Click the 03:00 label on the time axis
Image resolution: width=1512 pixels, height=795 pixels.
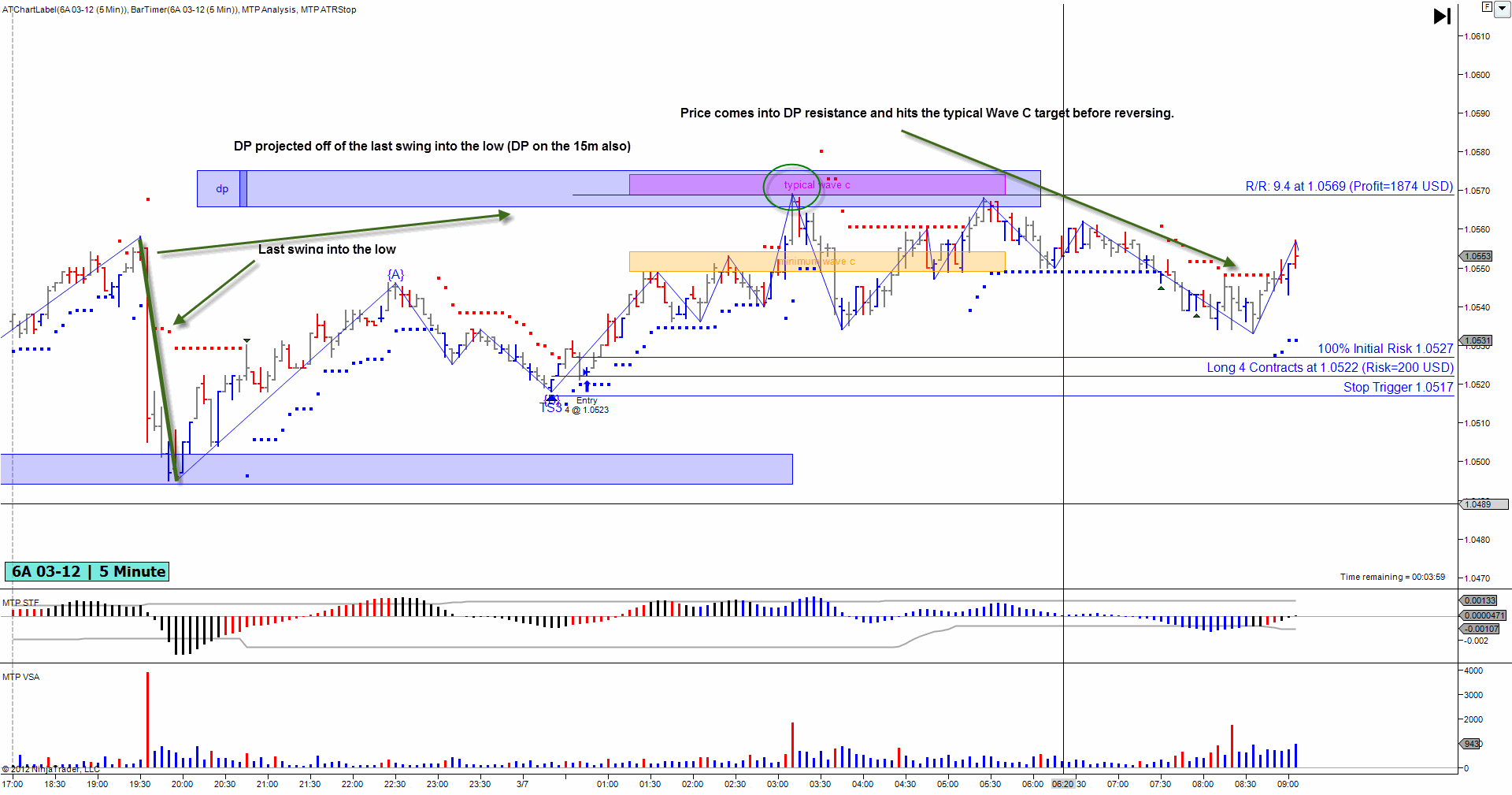pyautogui.click(x=777, y=784)
